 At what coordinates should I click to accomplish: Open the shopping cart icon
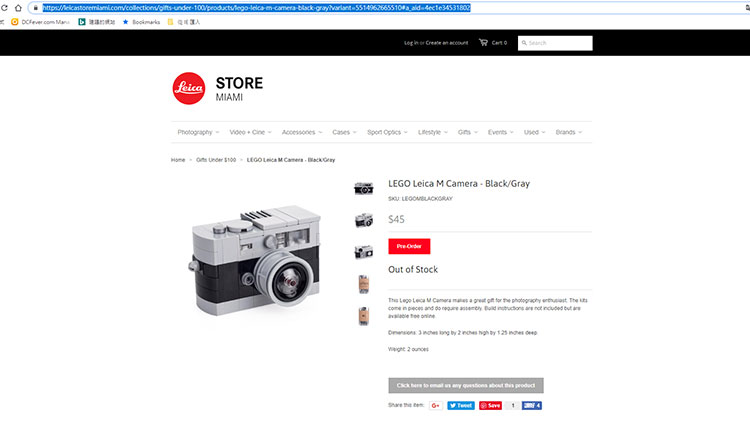coord(484,43)
